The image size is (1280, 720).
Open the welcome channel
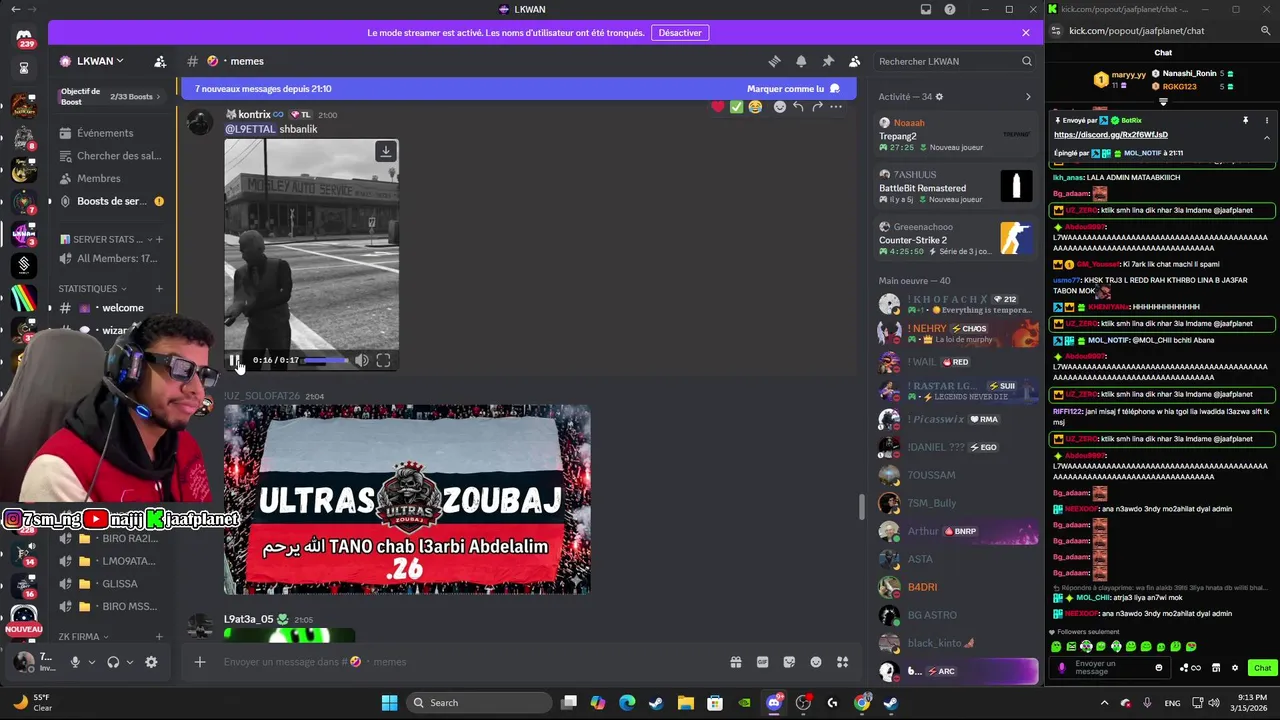point(112,308)
